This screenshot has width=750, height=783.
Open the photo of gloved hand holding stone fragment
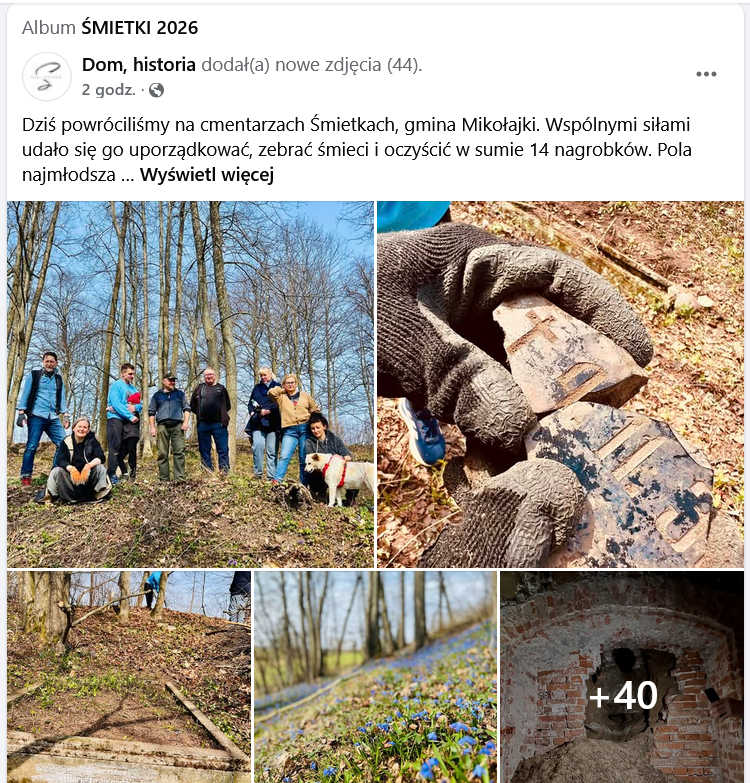pyautogui.click(x=560, y=384)
